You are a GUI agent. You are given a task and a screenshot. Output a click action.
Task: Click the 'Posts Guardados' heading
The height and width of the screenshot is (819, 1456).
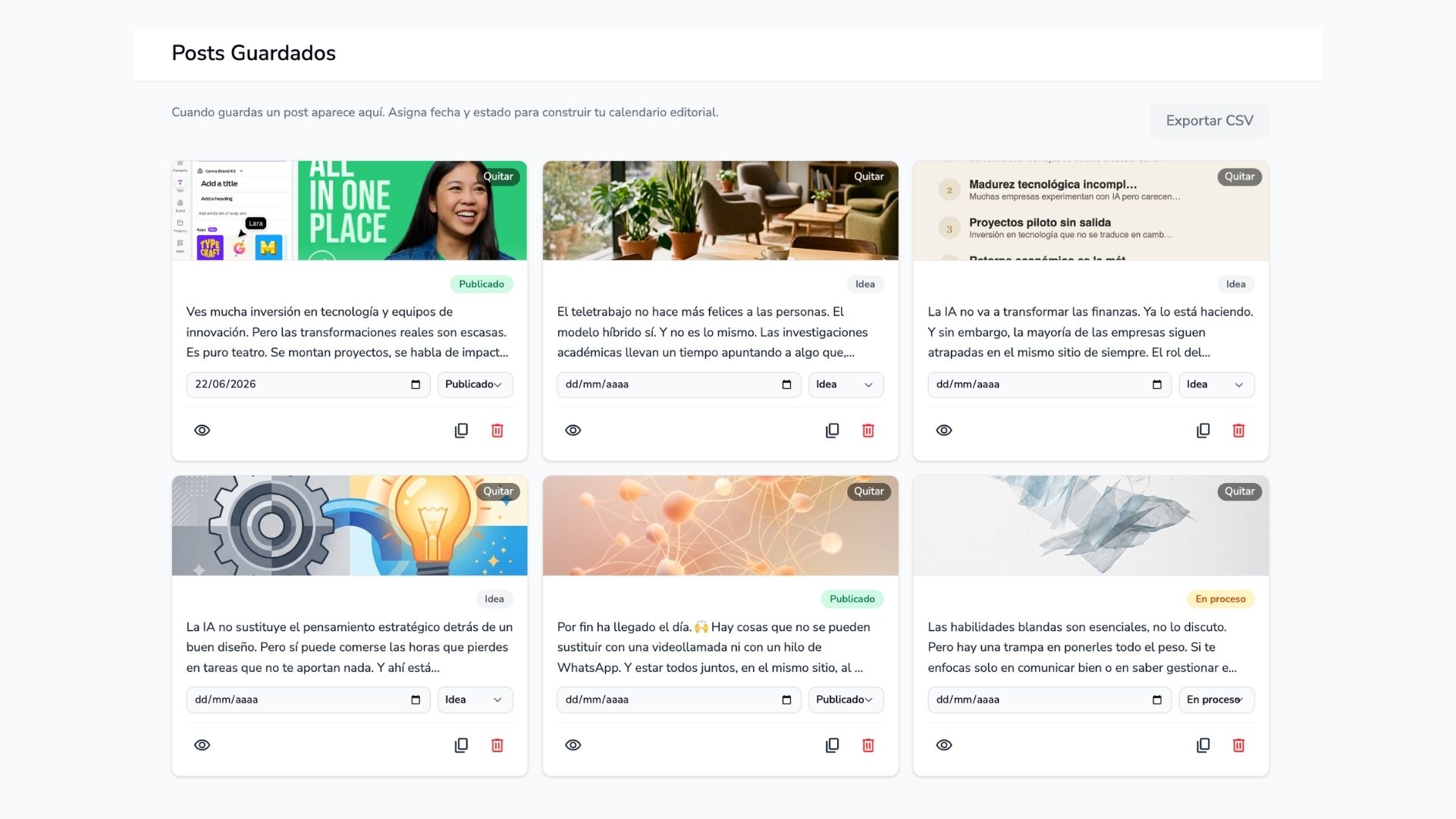pyautogui.click(x=253, y=53)
